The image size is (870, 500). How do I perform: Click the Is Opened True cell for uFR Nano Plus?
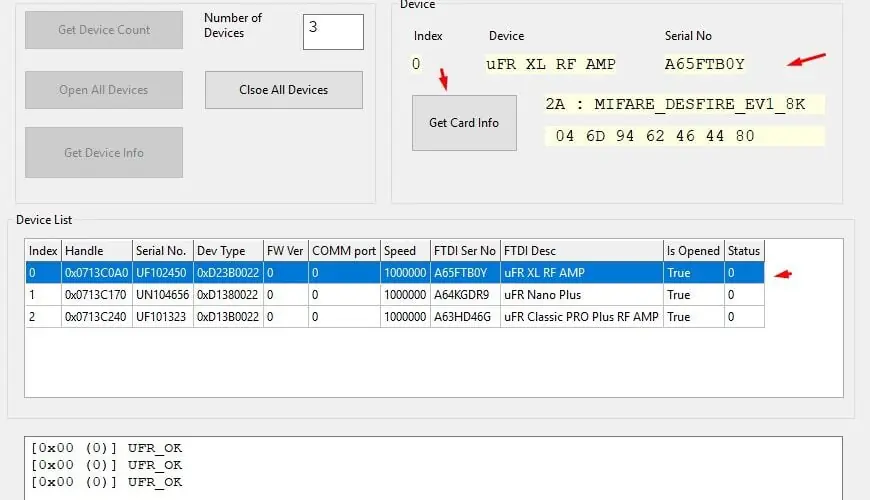point(694,295)
